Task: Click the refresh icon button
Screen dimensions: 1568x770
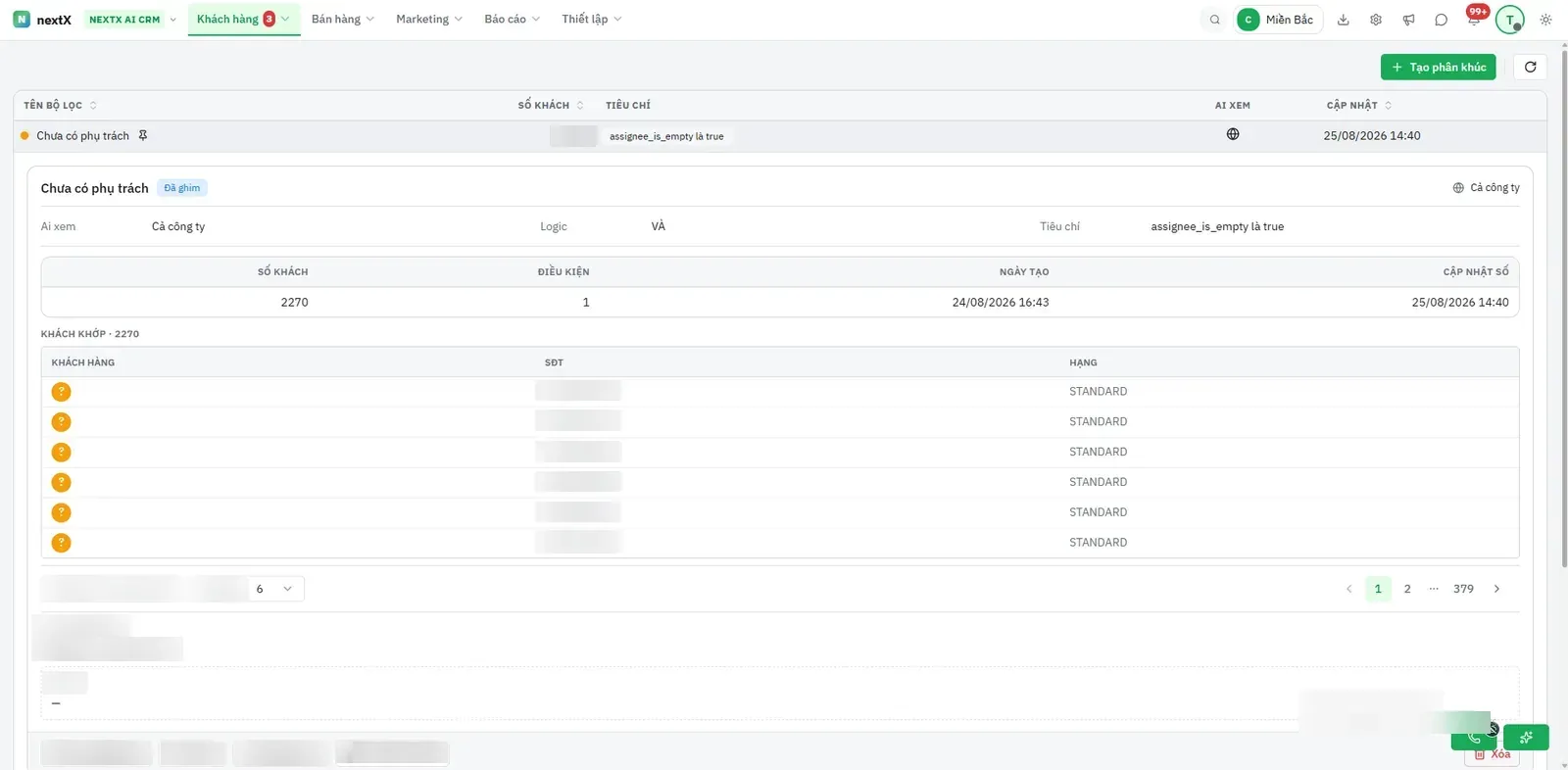Action: click(1531, 67)
